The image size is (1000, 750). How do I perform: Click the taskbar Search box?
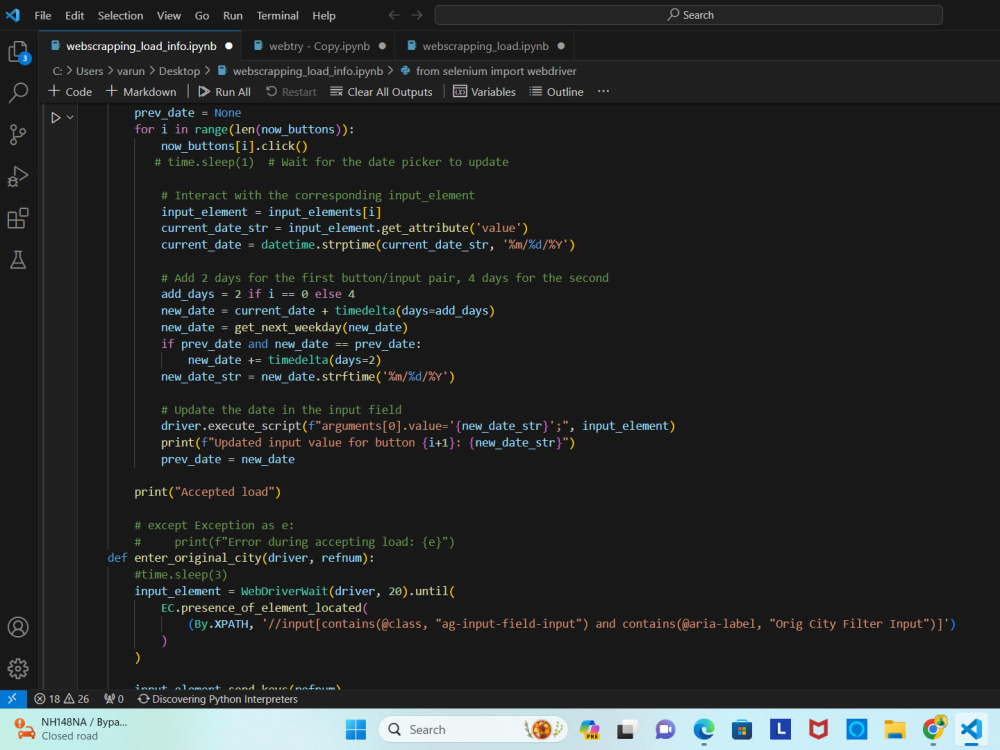tap(473, 729)
